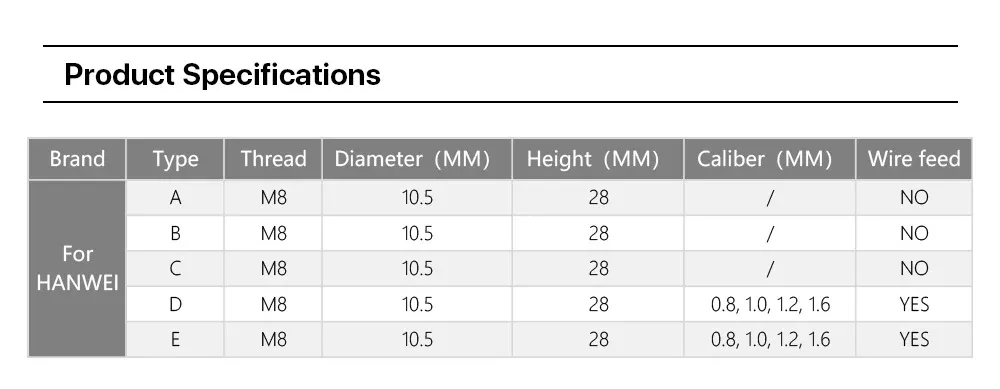Click the Type C cell
The image size is (1000, 389).
point(175,268)
